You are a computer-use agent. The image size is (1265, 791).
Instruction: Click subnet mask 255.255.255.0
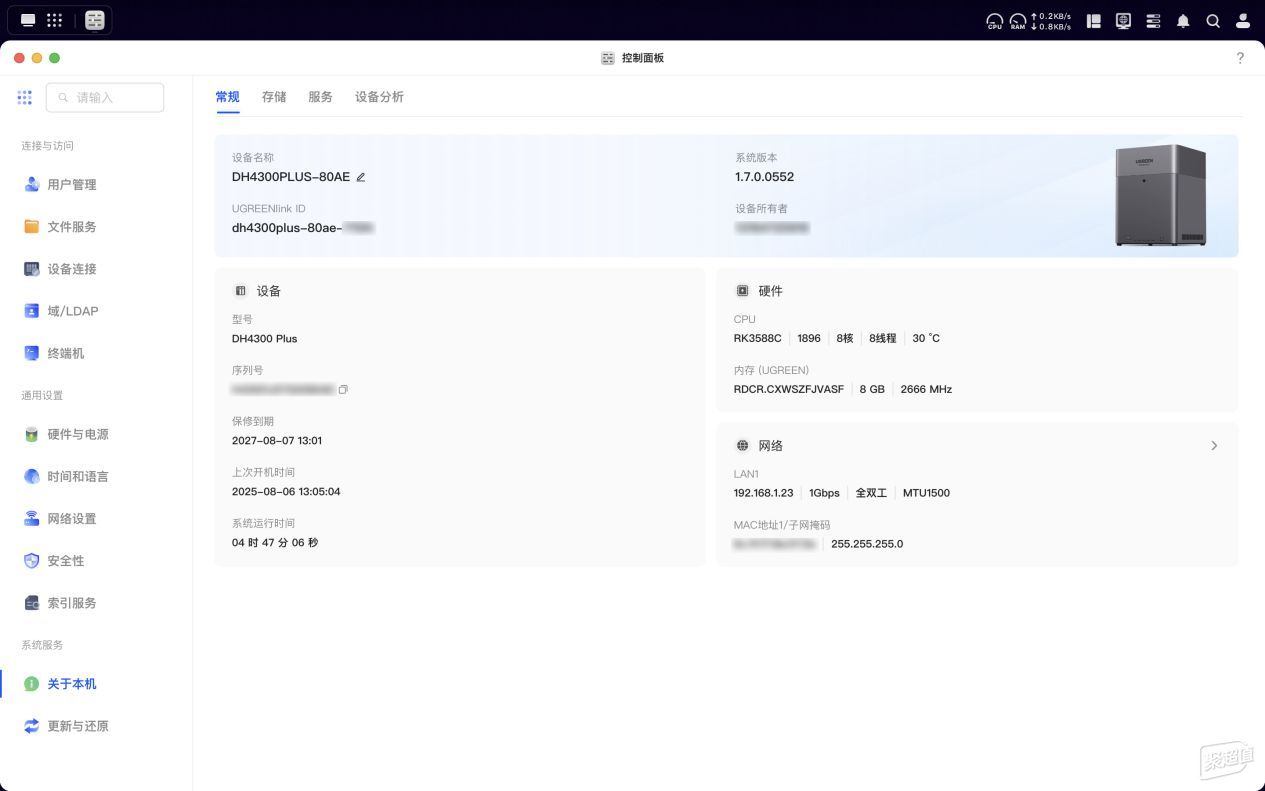(867, 544)
